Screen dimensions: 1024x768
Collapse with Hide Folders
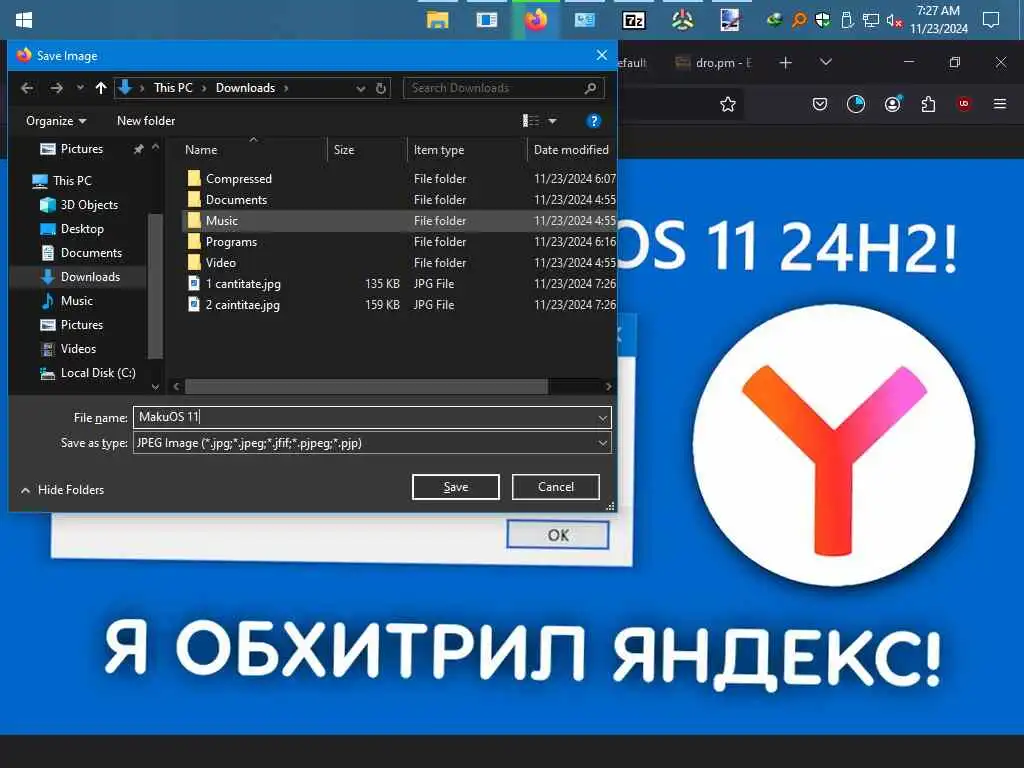(63, 490)
